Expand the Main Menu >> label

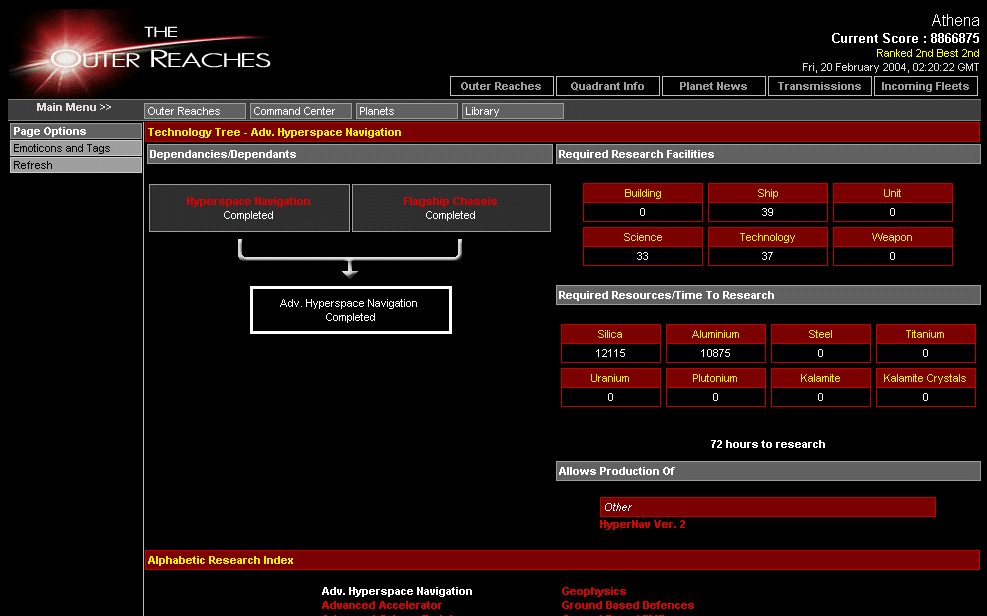tap(74, 108)
